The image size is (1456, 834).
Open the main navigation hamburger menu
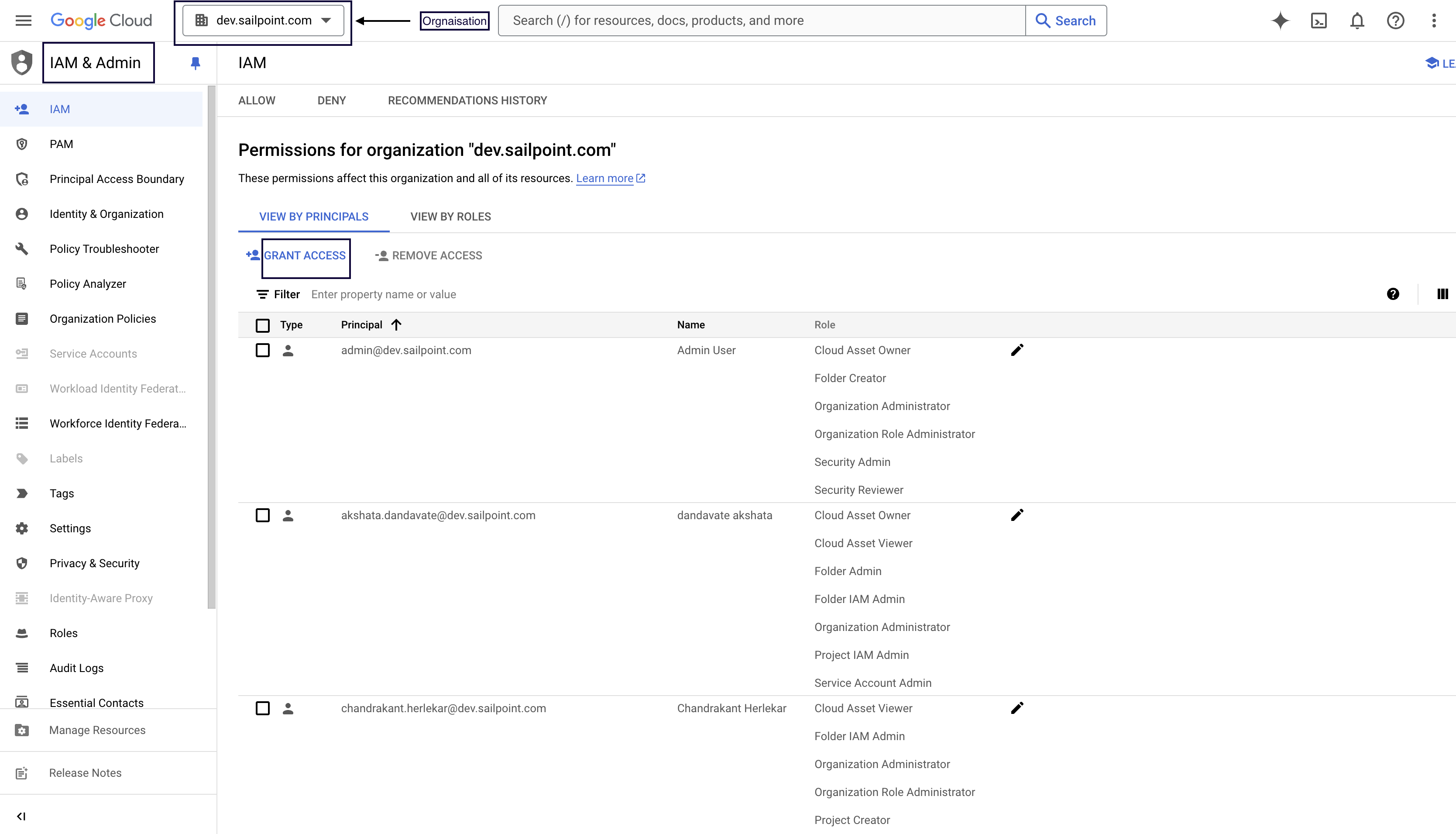click(x=24, y=21)
